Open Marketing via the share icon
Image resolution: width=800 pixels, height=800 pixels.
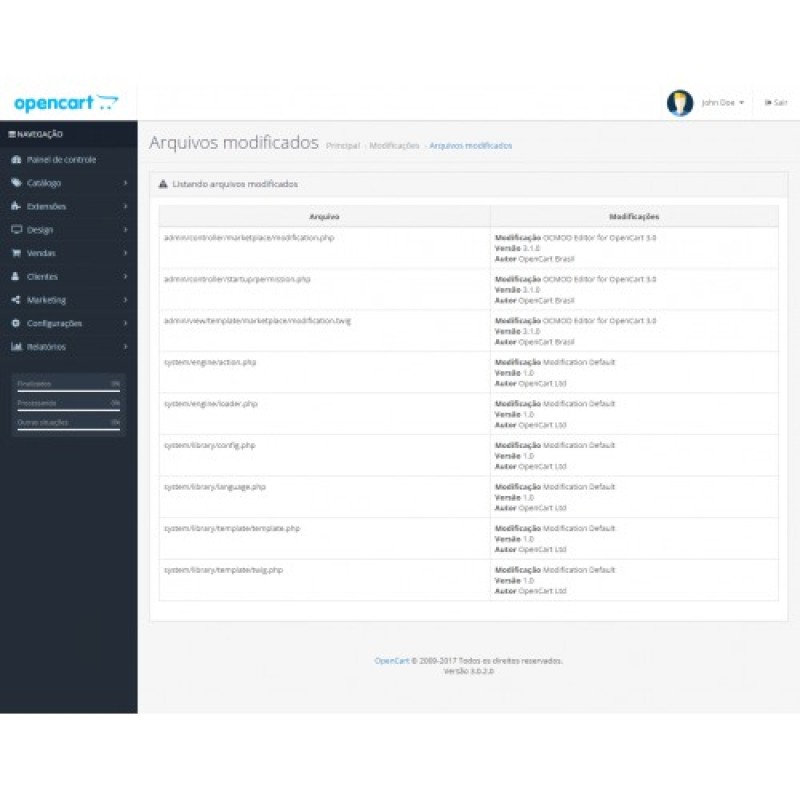15,300
